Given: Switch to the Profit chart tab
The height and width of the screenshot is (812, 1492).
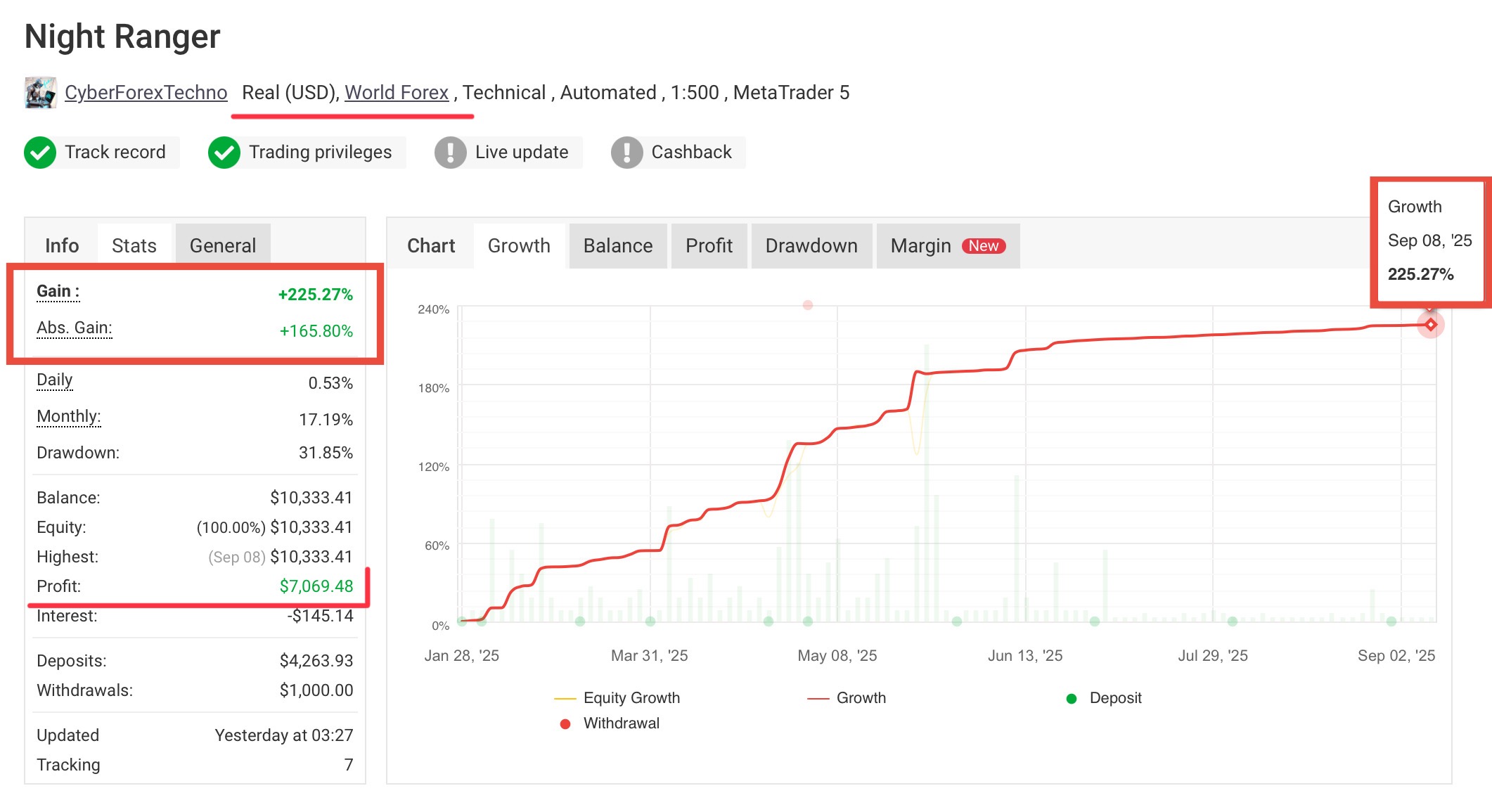Looking at the screenshot, I should tap(708, 246).
